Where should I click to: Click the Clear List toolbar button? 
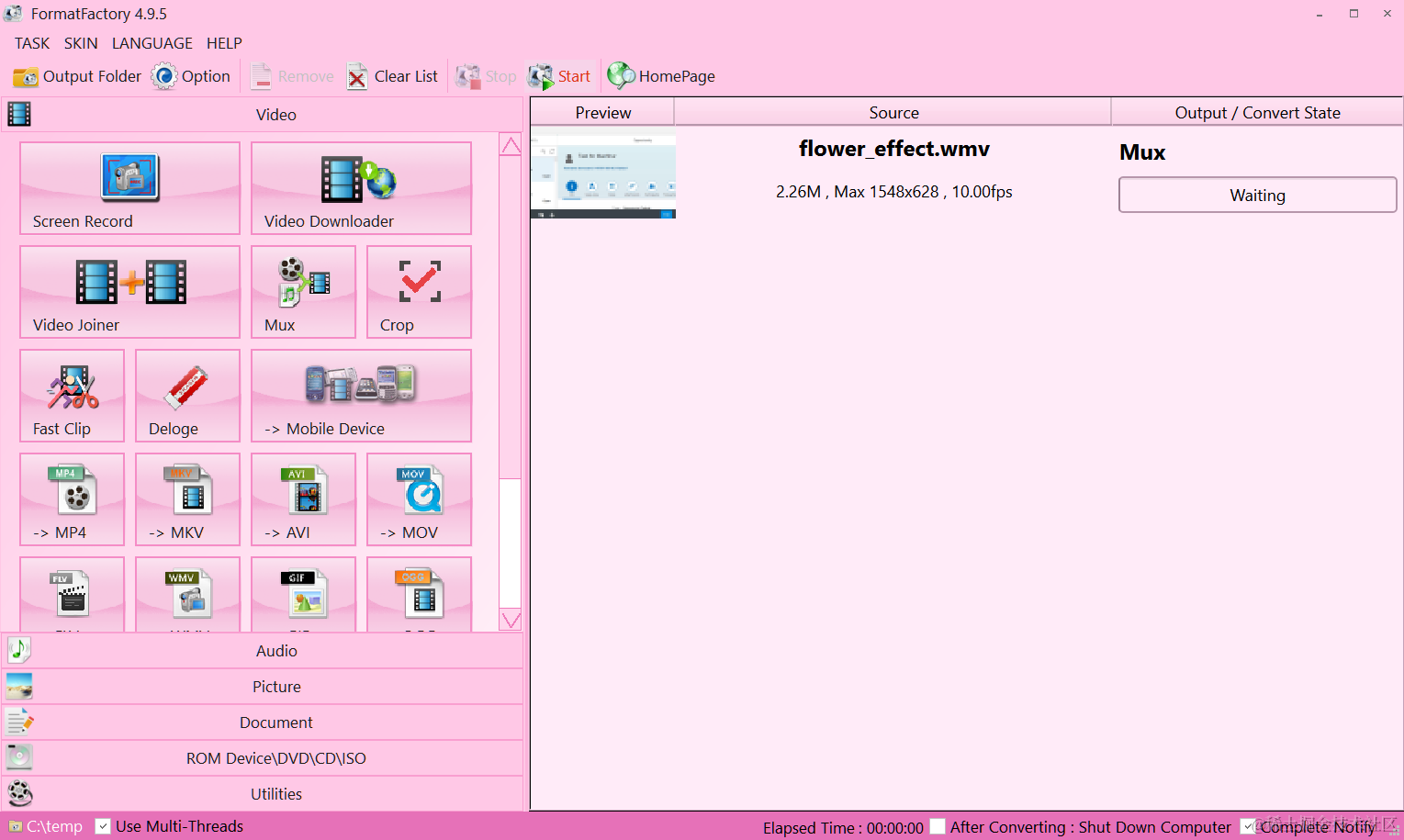coord(392,76)
